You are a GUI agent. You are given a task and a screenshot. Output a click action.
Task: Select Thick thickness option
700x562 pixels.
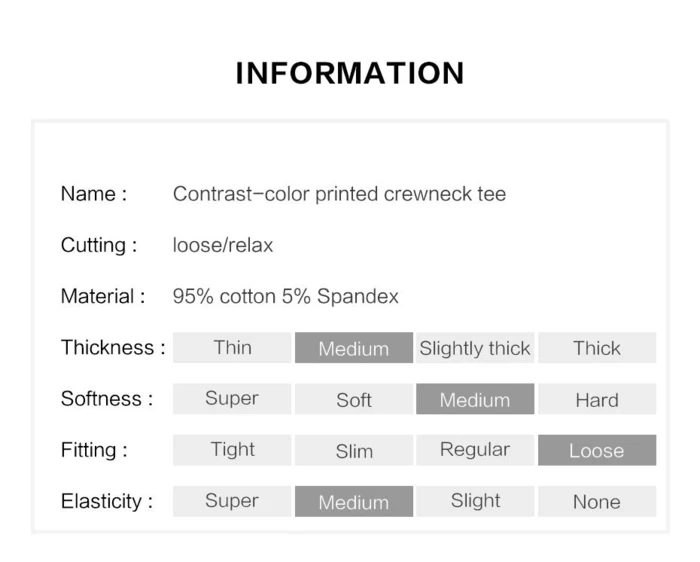click(x=597, y=348)
